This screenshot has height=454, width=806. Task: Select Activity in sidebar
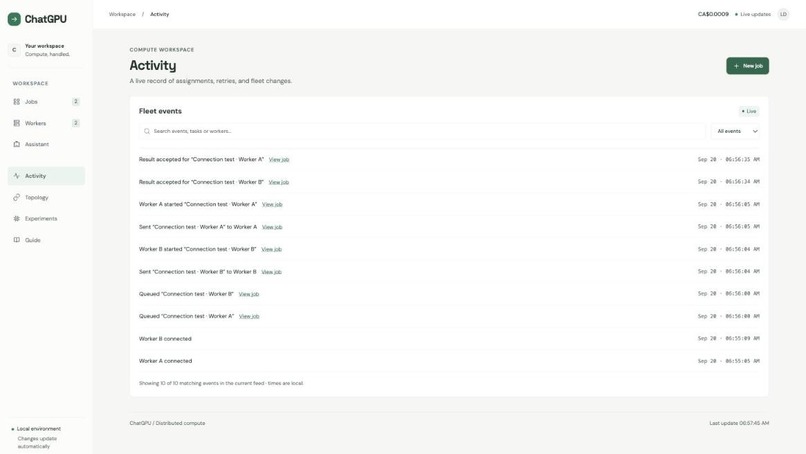pos(46,176)
